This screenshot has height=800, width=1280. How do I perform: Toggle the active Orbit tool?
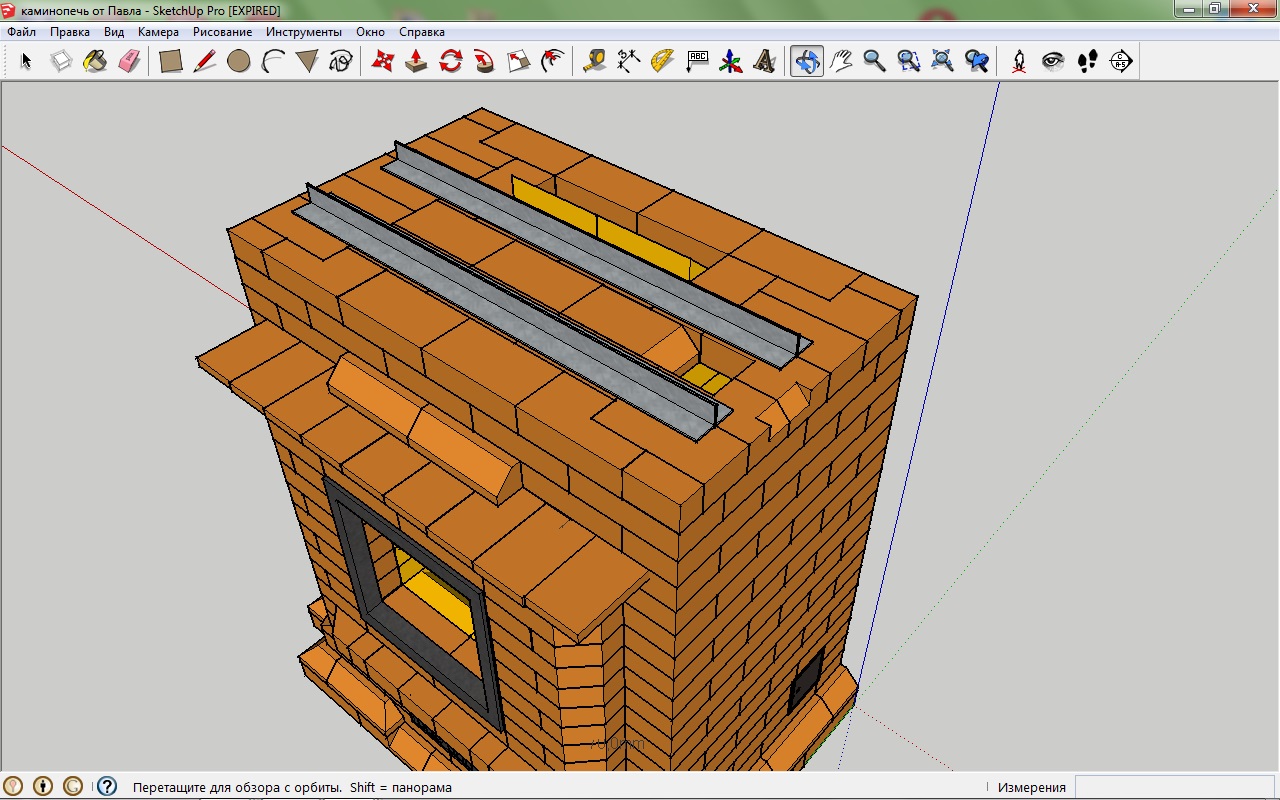click(x=806, y=61)
